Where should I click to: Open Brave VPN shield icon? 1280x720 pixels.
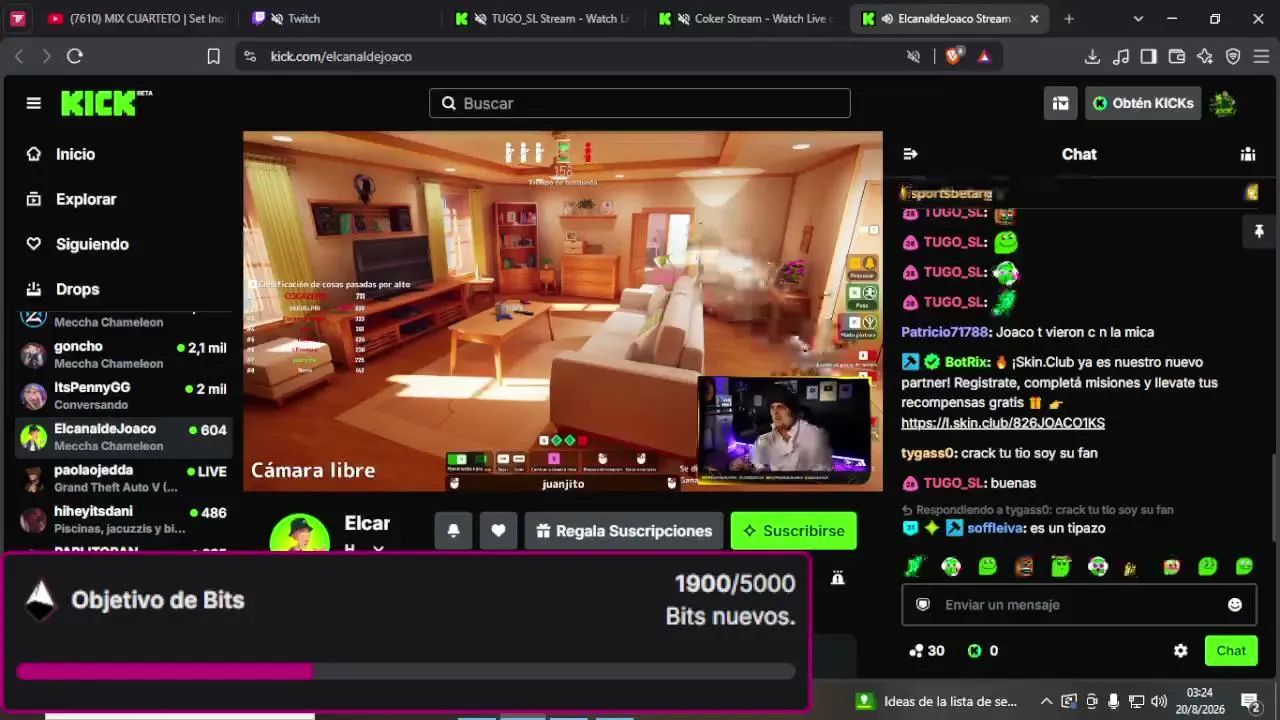[x=1233, y=57]
